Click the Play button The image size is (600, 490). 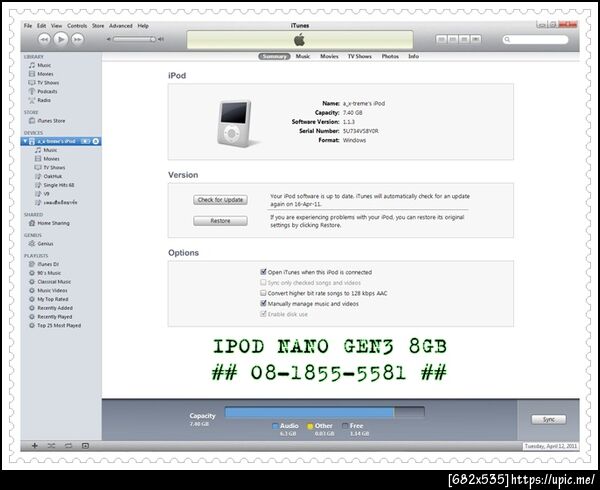click(x=60, y=39)
